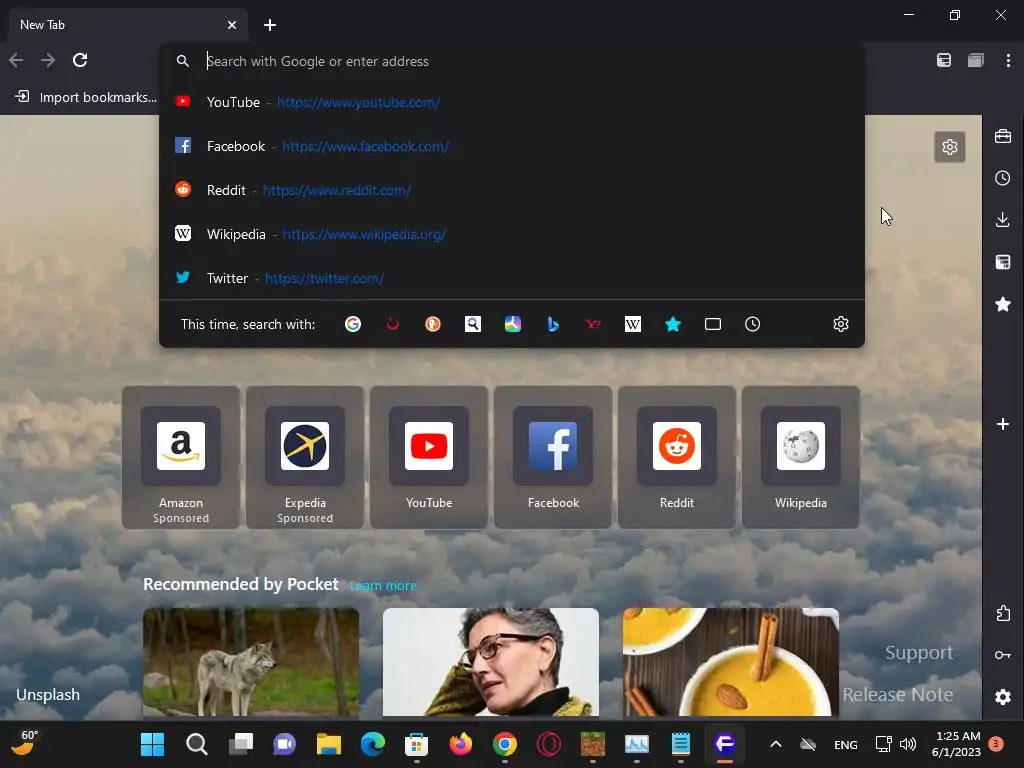This screenshot has height=768, width=1024.
Task: Open the Expedia sponsored shortcut tile
Action: [305, 457]
